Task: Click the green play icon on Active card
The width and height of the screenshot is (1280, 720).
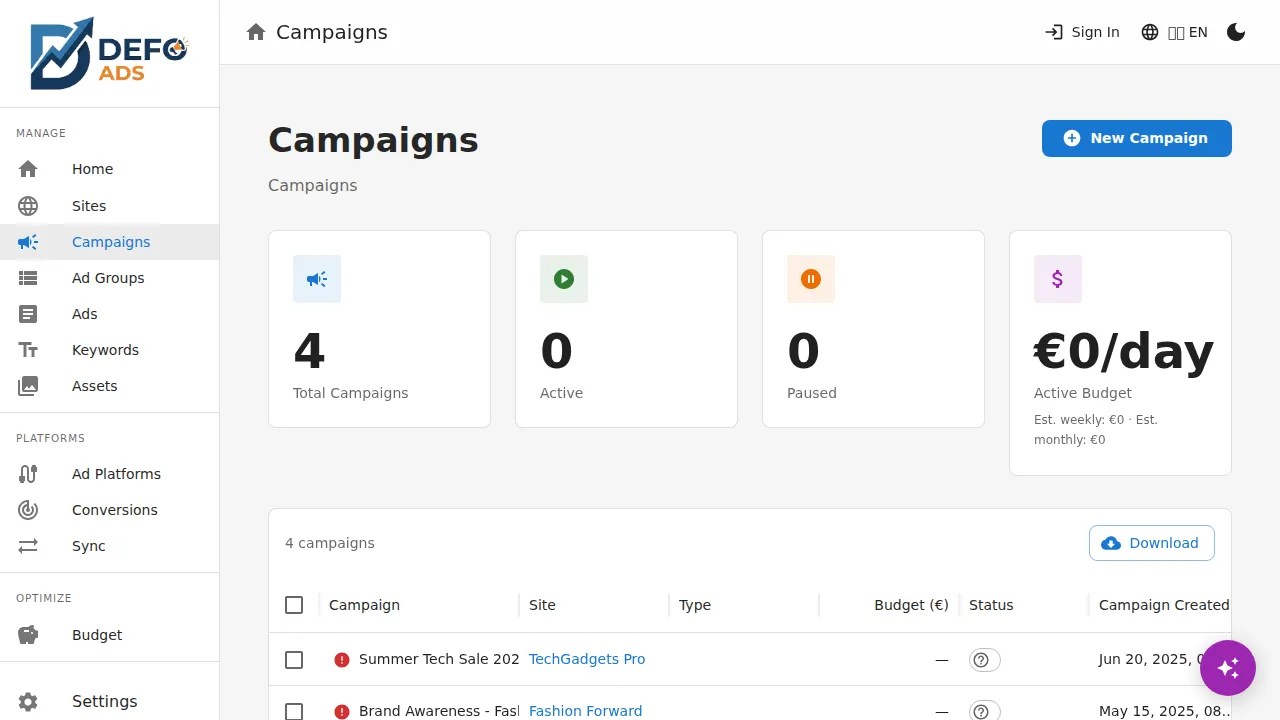Action: [564, 279]
